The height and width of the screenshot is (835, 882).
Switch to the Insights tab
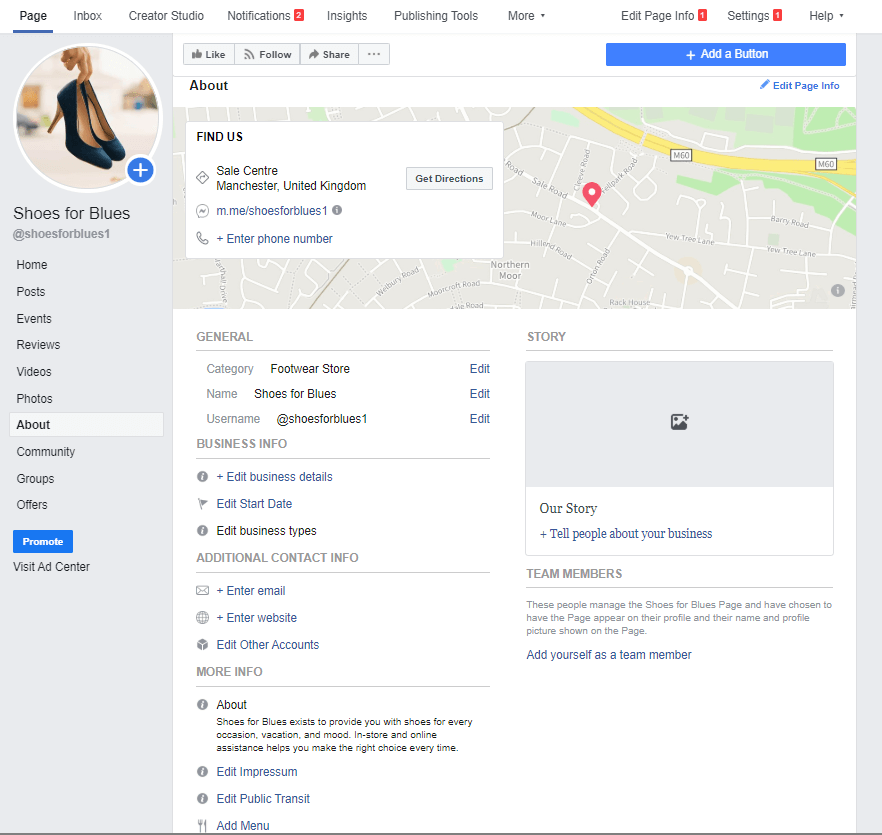[346, 16]
